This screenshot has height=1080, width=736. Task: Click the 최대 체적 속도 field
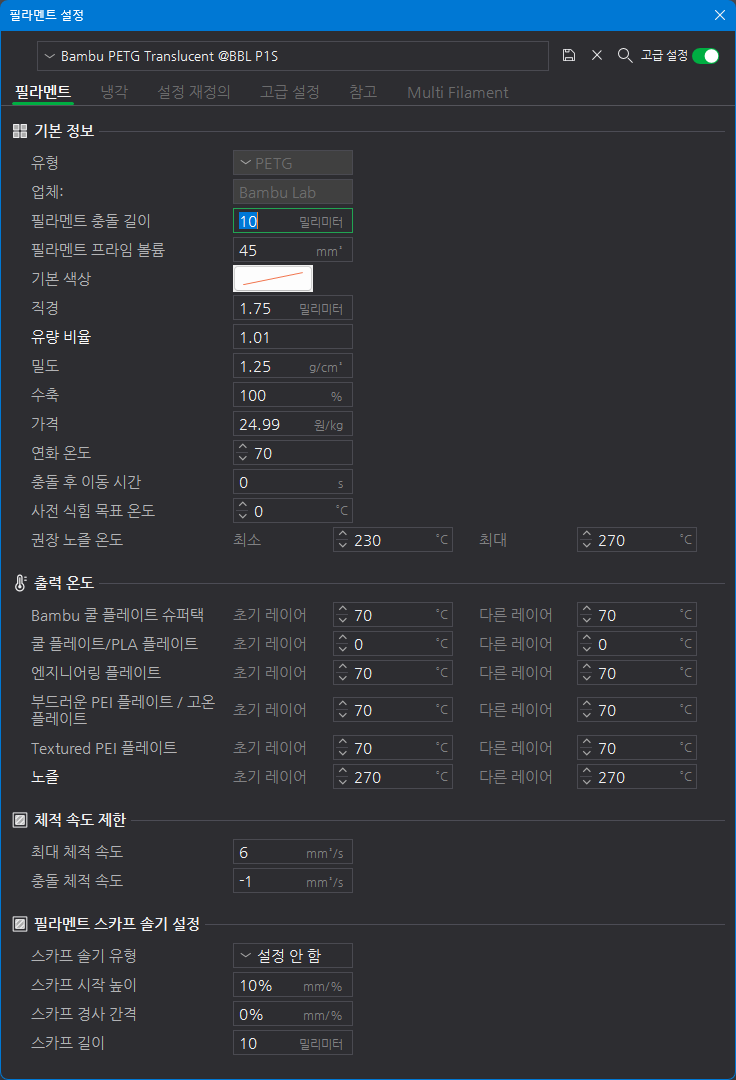pos(293,852)
